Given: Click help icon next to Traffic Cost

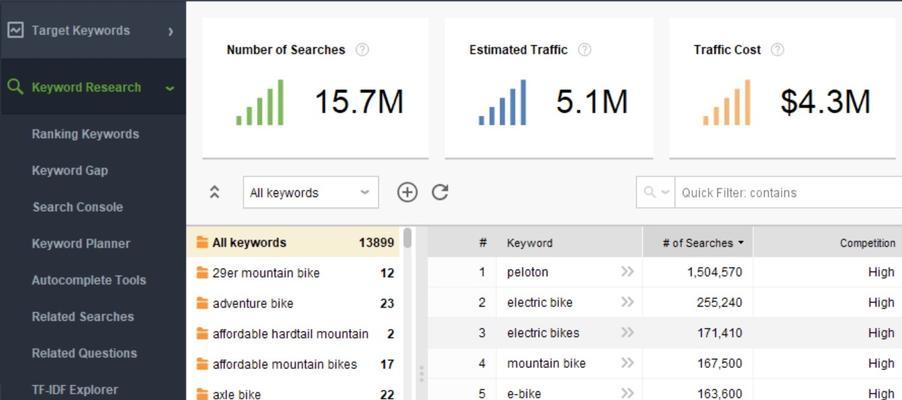Looking at the screenshot, I should click(x=777, y=49).
